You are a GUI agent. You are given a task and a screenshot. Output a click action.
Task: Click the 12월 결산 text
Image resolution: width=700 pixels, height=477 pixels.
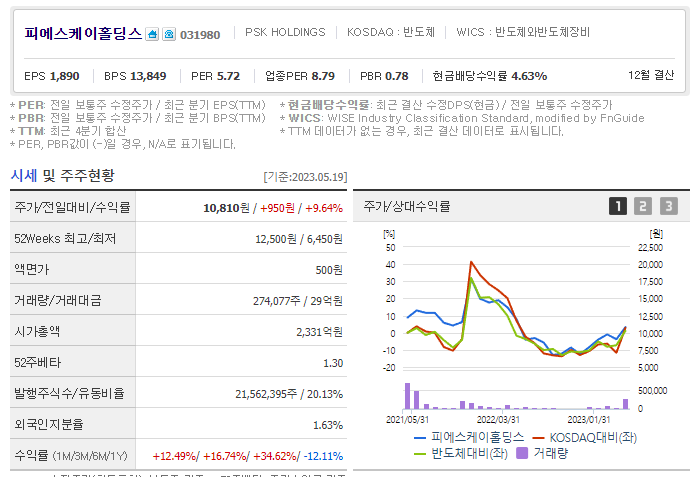[x=651, y=75]
